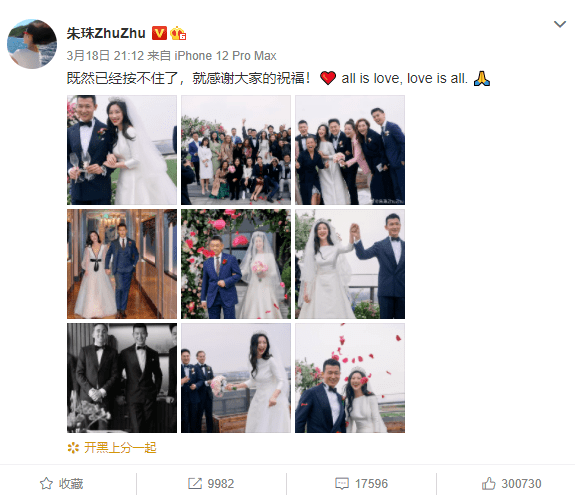Open comments via the 17596 speech bubble
575x500 pixels.
click(x=342, y=483)
